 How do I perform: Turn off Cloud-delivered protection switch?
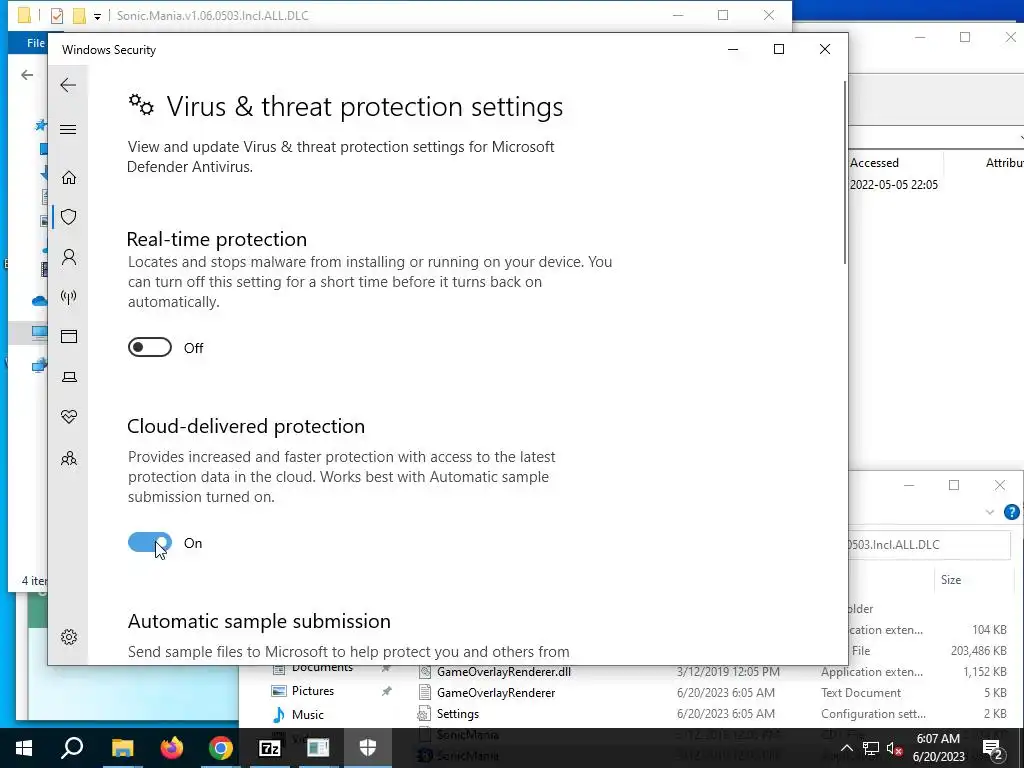click(x=150, y=542)
